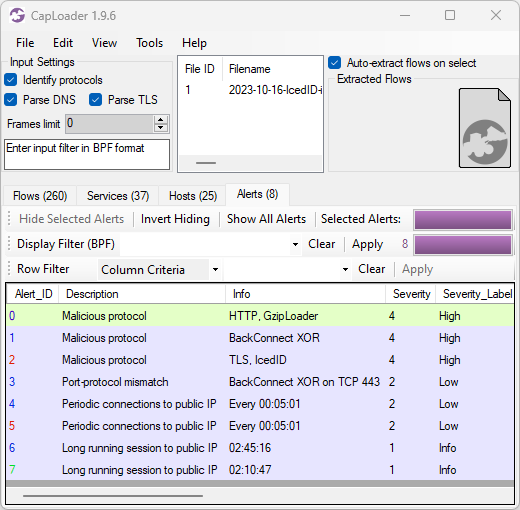Click Invert Hiding button
520x510 pixels.
[175, 219]
